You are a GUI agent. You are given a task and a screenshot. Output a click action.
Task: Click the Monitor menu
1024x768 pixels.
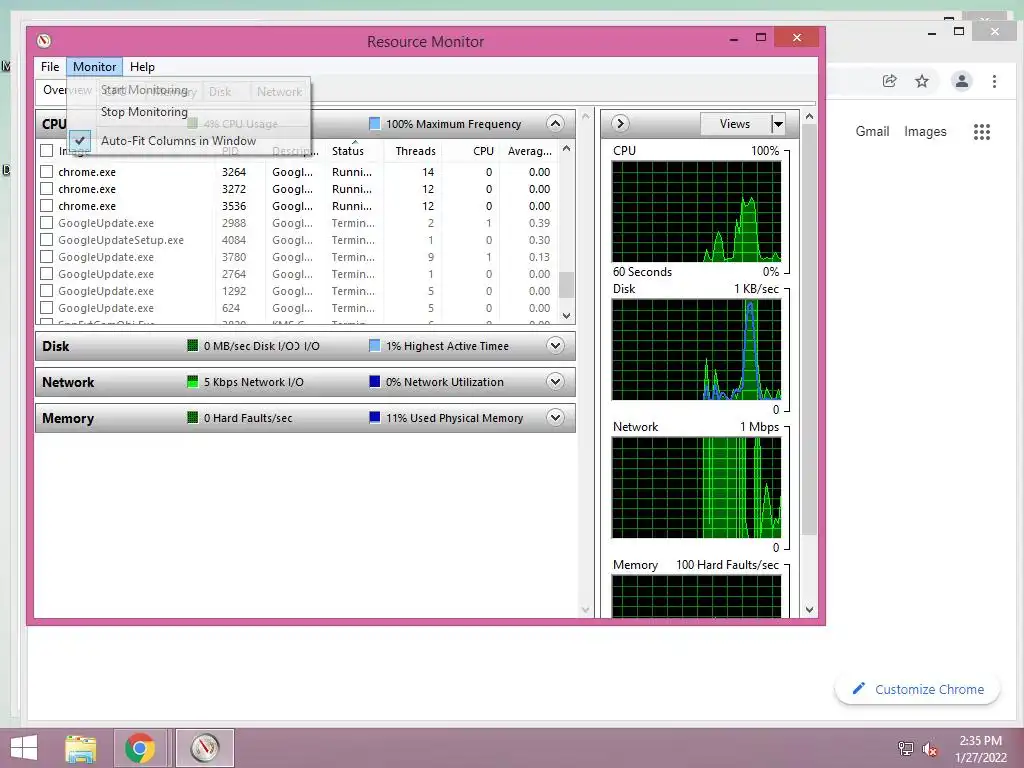click(94, 67)
